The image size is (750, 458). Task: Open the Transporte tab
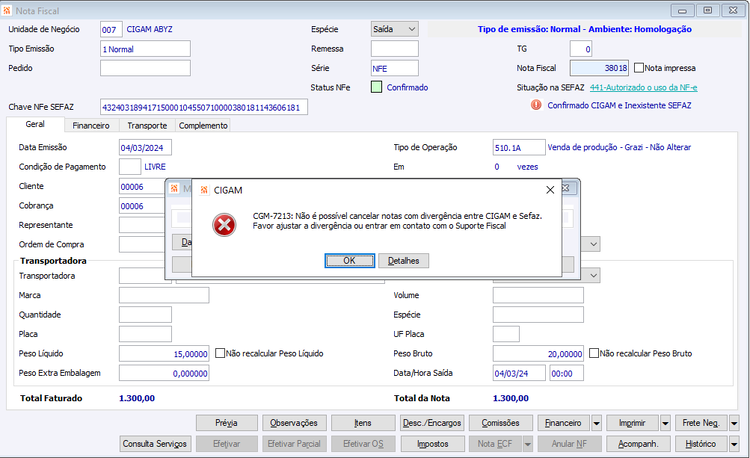[147, 126]
